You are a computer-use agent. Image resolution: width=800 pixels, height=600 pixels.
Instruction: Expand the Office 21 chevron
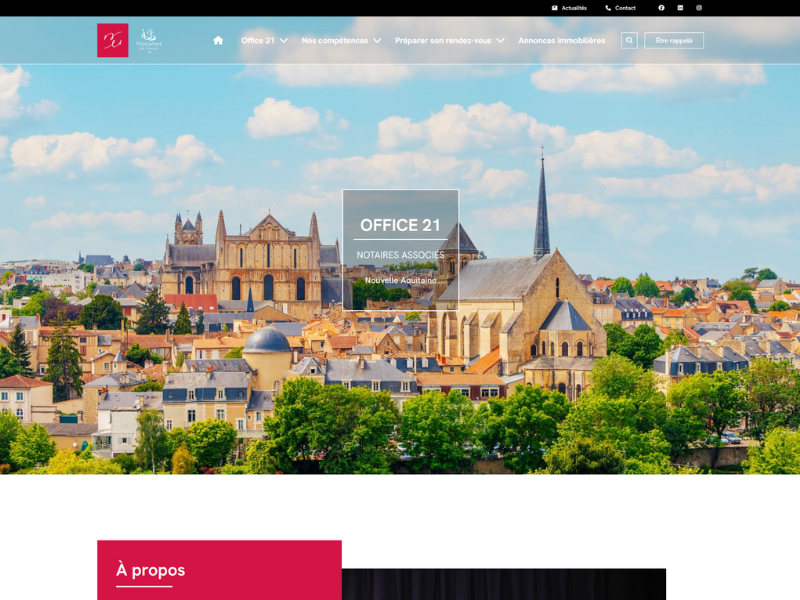point(284,41)
